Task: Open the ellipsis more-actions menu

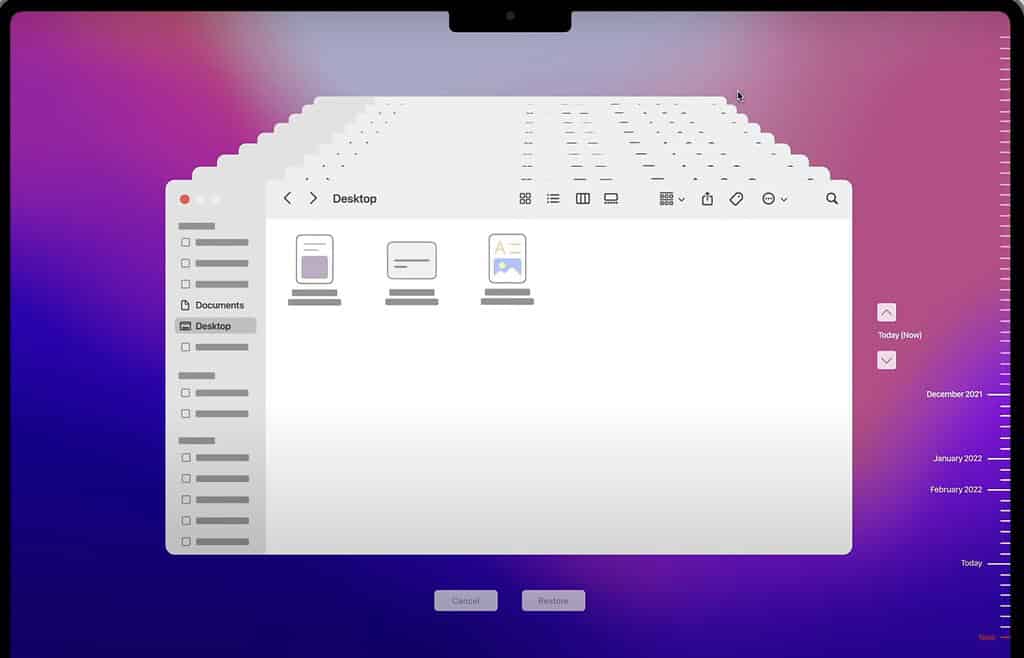Action: [x=775, y=198]
